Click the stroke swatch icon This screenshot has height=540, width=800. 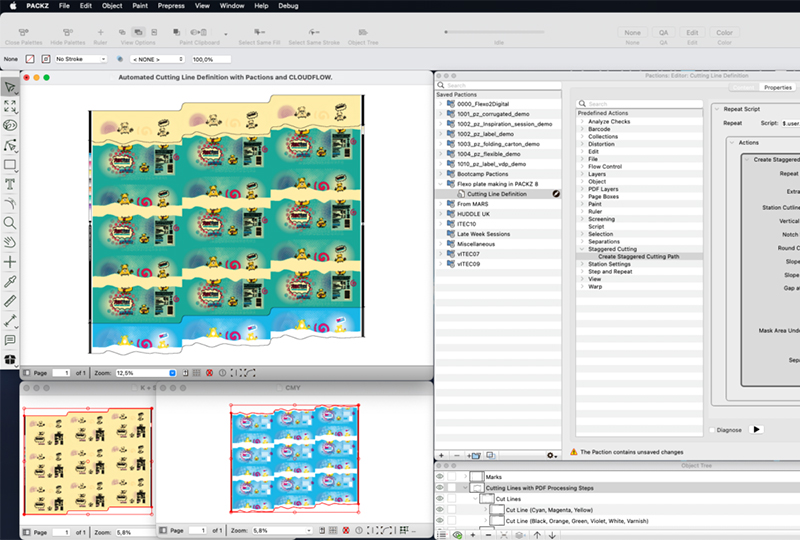tap(46, 59)
